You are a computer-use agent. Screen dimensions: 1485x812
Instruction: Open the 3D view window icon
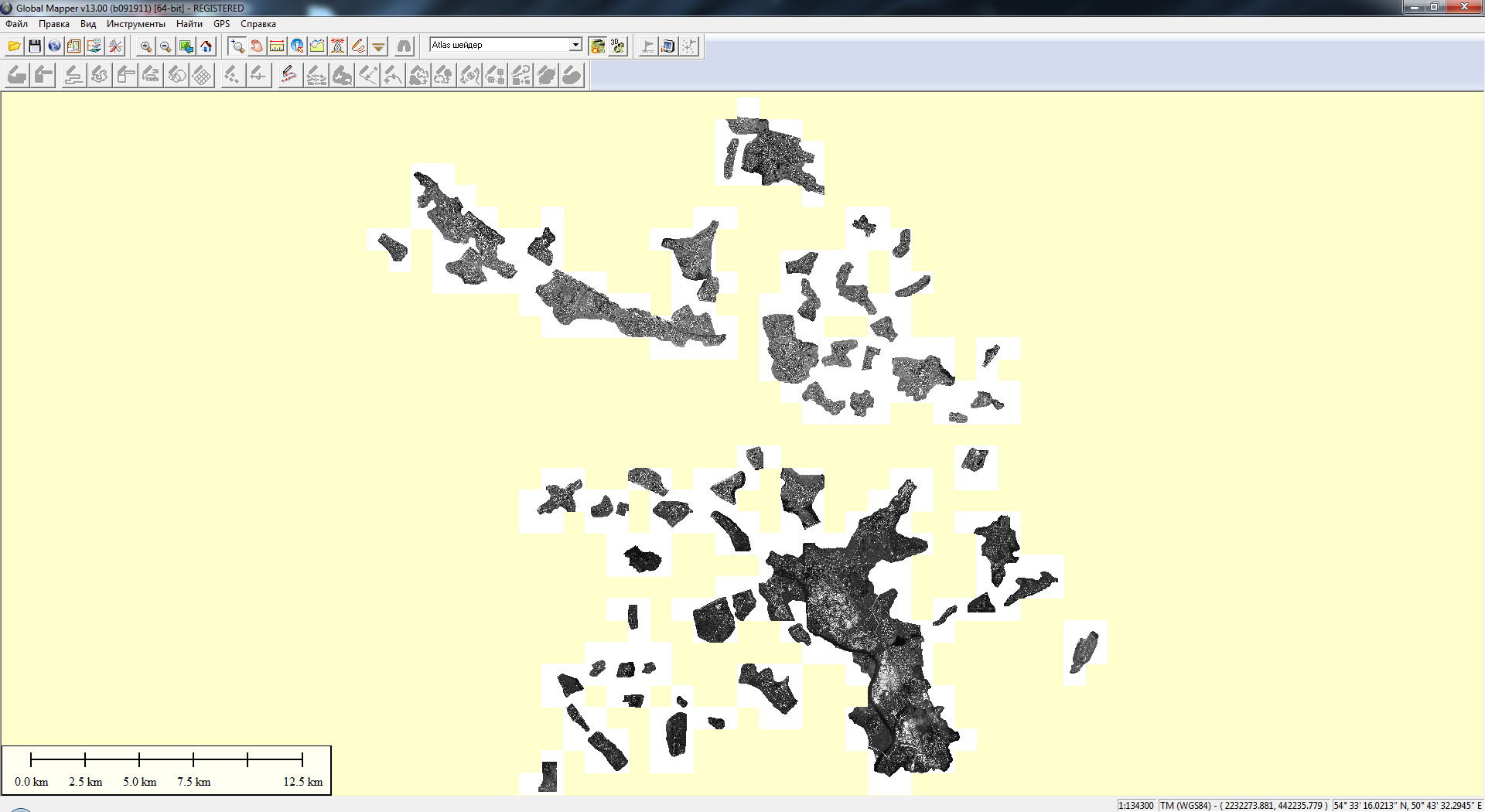[x=617, y=46]
